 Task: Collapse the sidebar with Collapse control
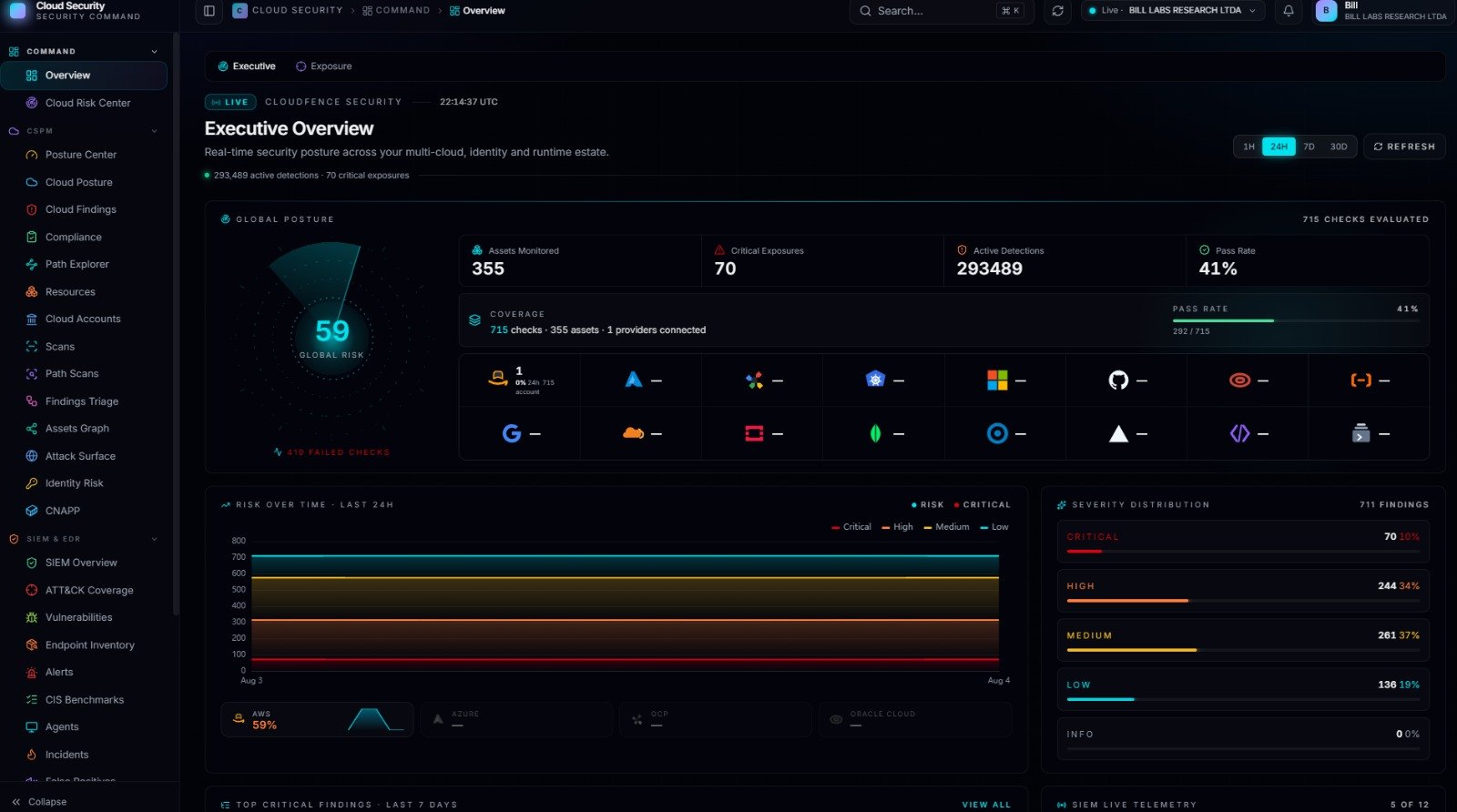point(39,802)
